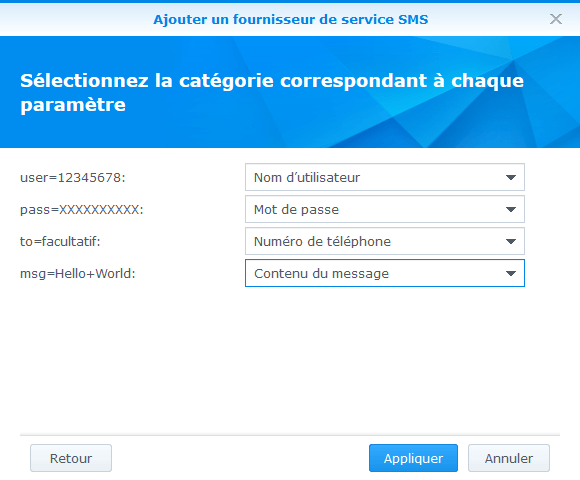Open the Nom d'utilisateur combo box
The height and width of the screenshot is (480, 580).
[x=385, y=178]
